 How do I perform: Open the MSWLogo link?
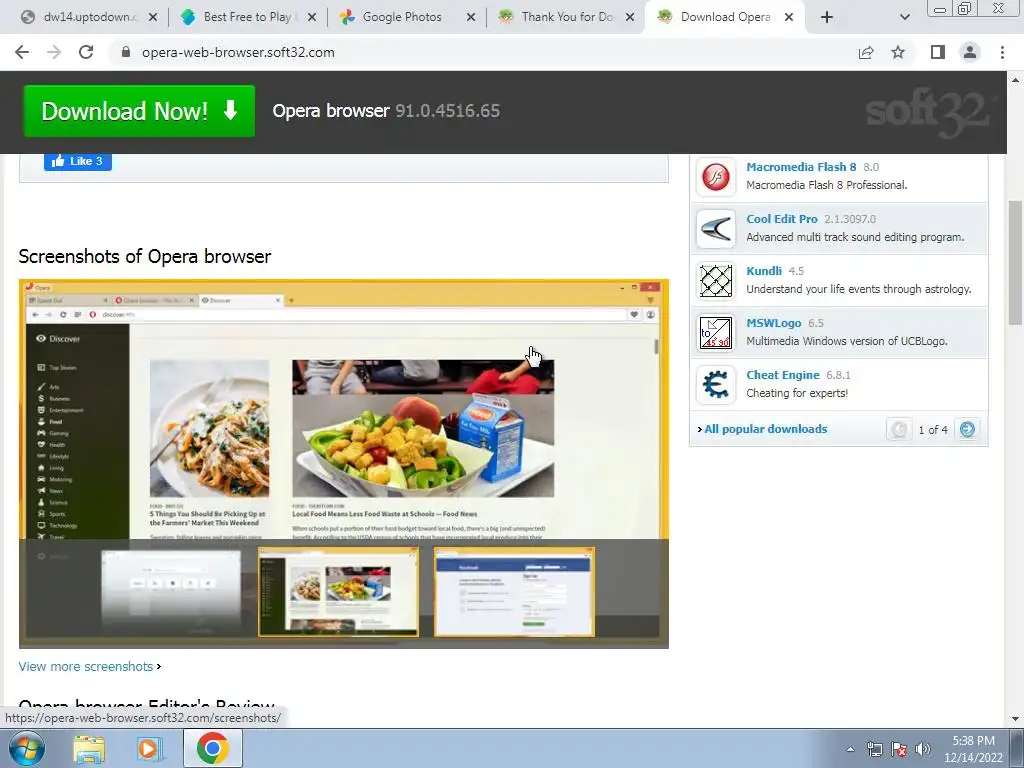pos(773,323)
